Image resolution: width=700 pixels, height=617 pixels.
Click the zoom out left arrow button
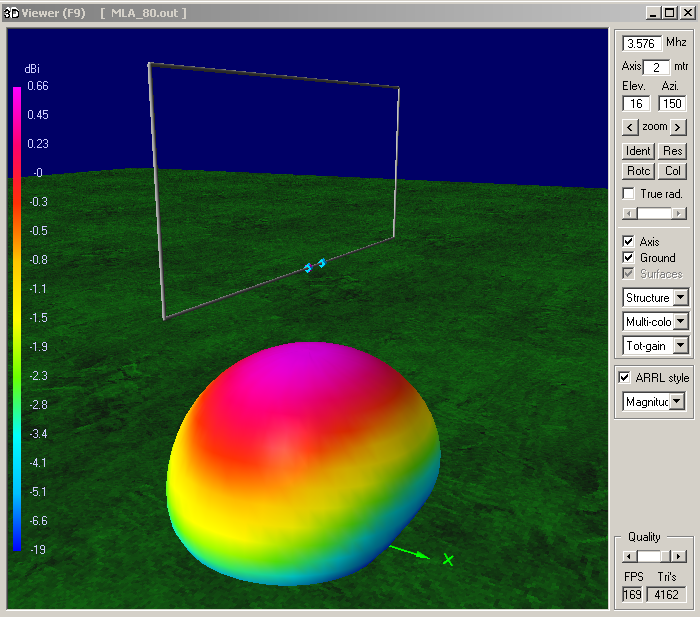(x=630, y=127)
